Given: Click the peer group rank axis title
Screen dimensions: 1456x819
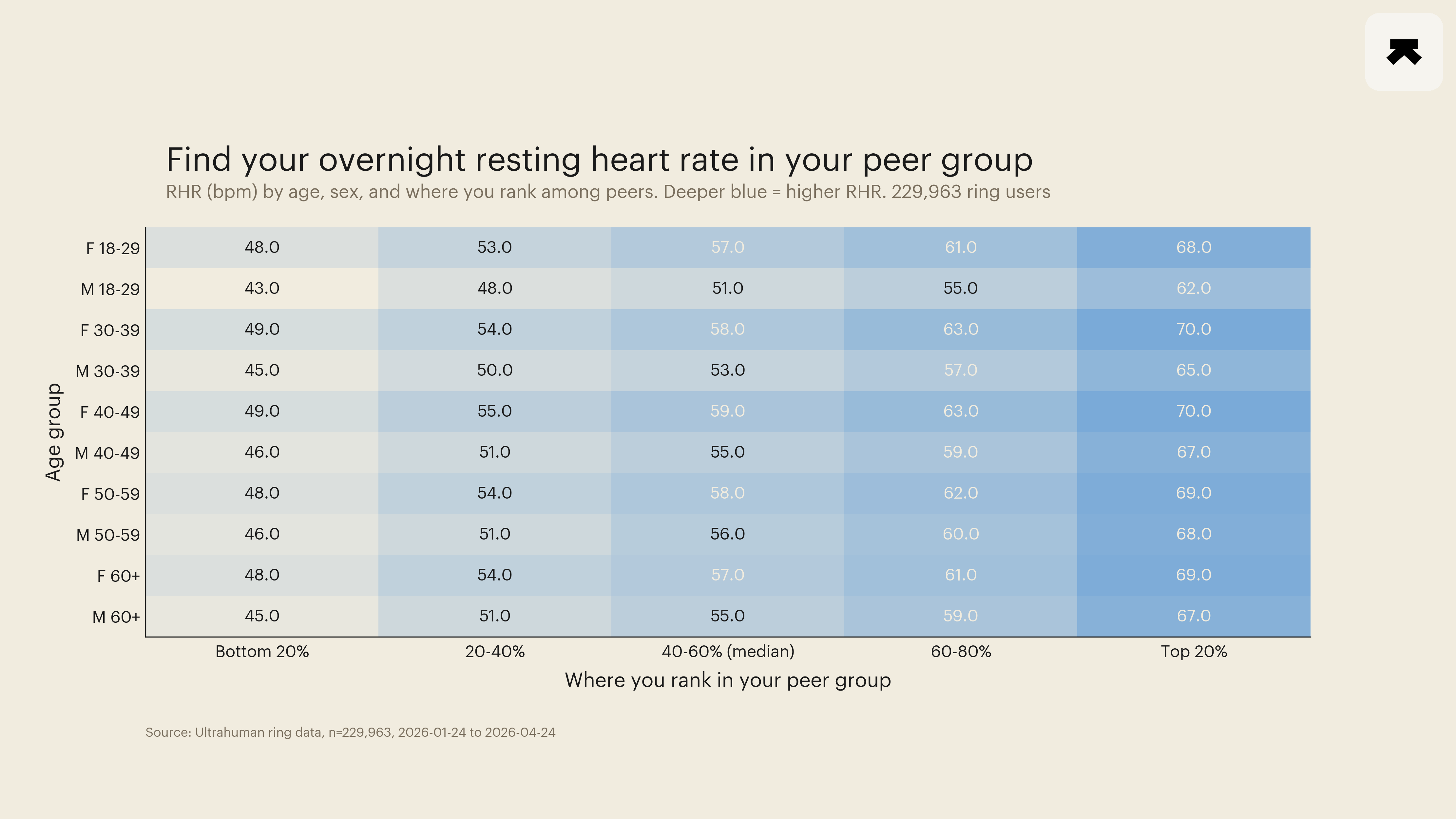Looking at the screenshot, I should 728,680.
